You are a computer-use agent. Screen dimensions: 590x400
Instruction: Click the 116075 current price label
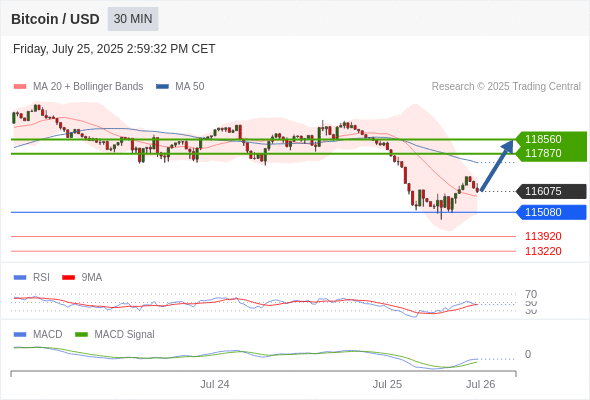point(551,191)
